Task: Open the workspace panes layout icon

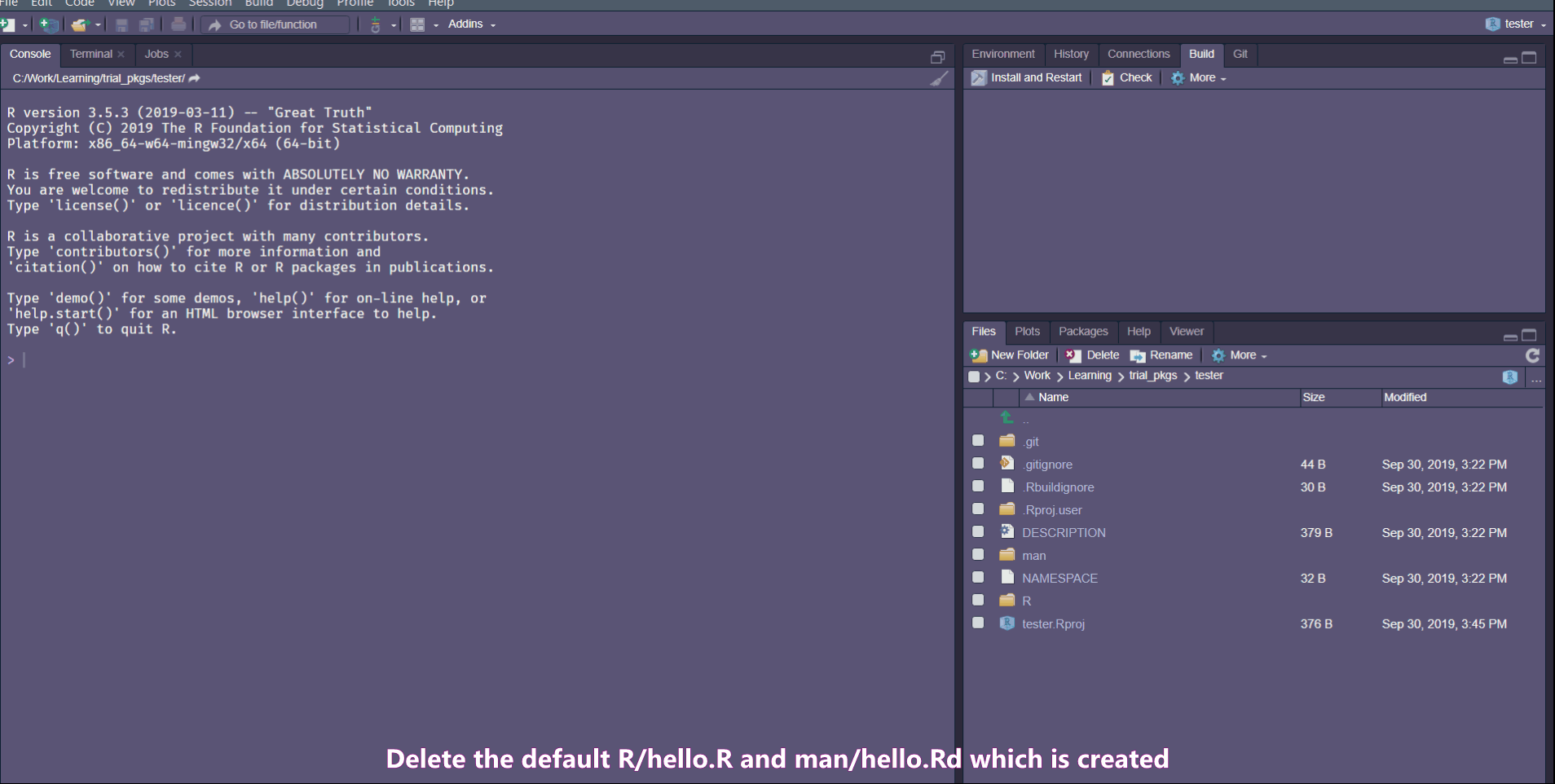Action: point(417,24)
